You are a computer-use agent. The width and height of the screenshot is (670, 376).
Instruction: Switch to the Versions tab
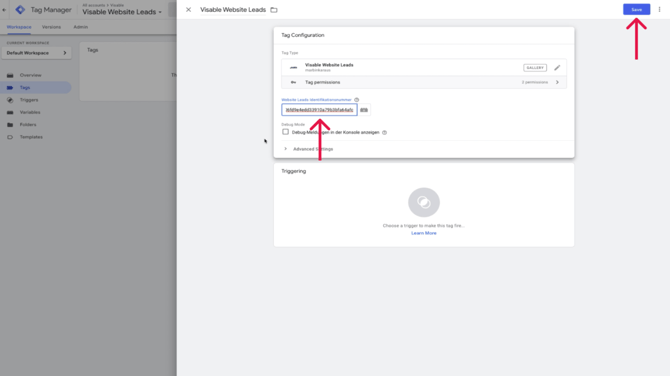click(x=51, y=27)
